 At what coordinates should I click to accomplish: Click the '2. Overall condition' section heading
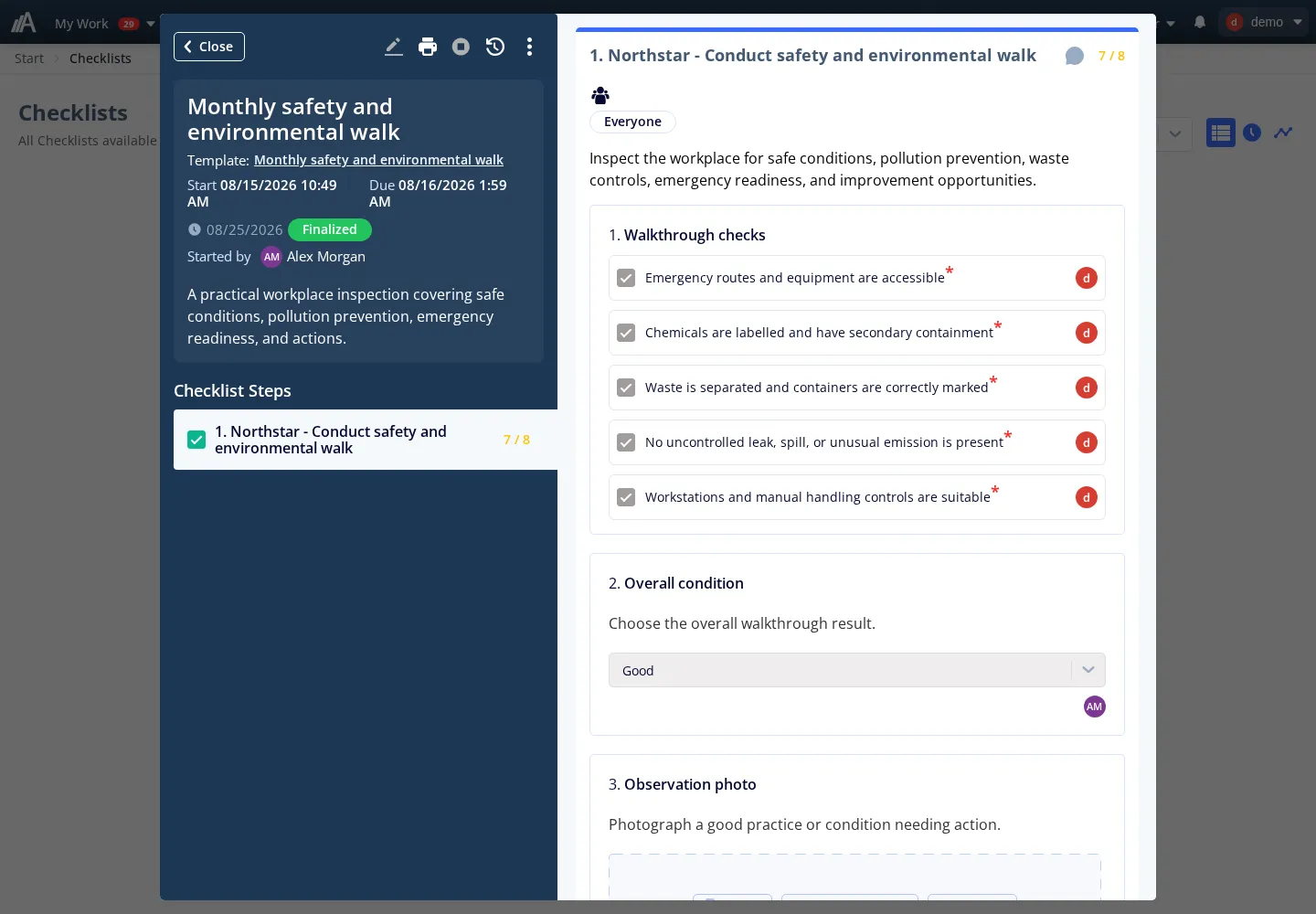pyautogui.click(x=676, y=583)
